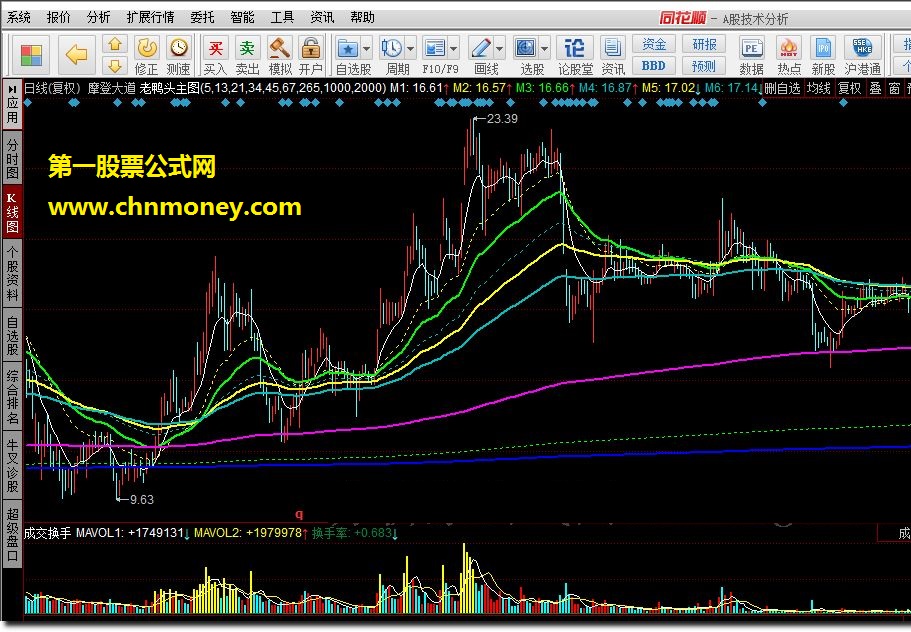Viewport: 911px width, 632px height.
Task: Open the 个股资料 sidebar tab
Action: [12, 274]
